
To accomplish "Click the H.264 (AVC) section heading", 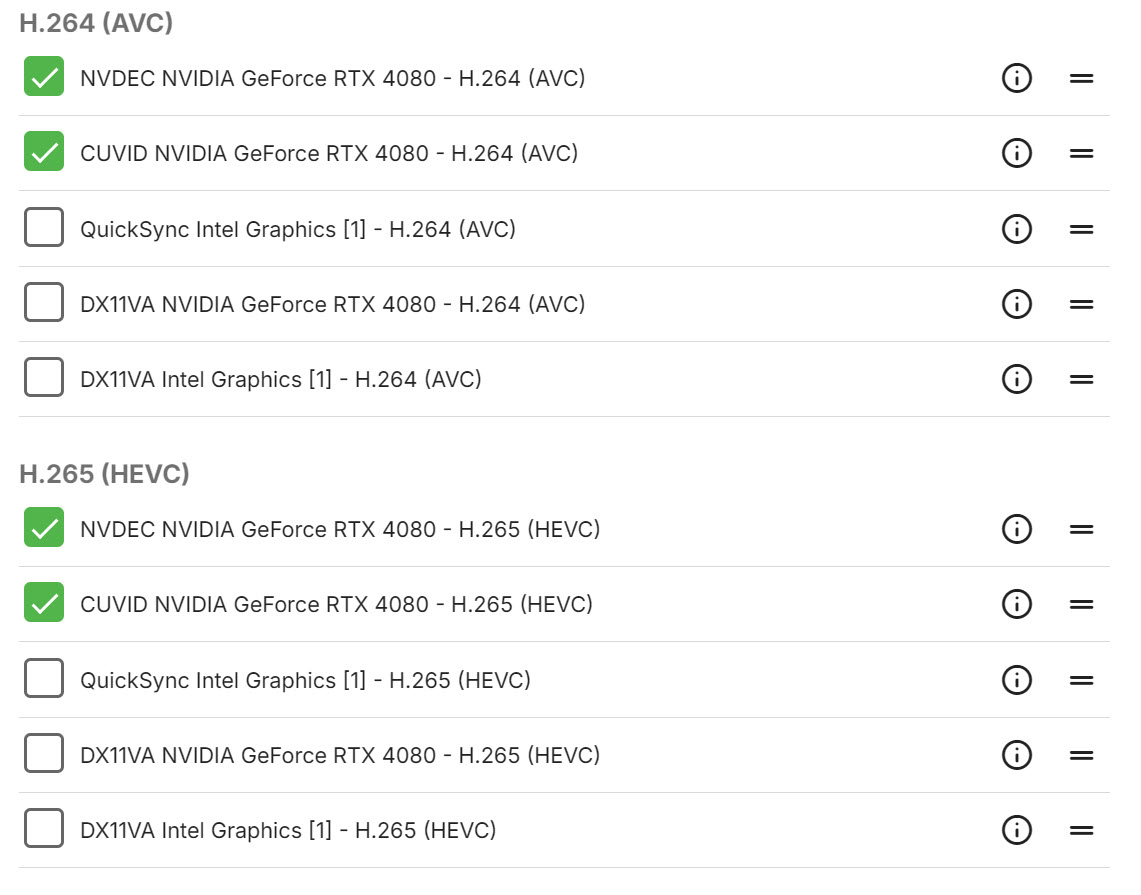I will coord(96,23).
